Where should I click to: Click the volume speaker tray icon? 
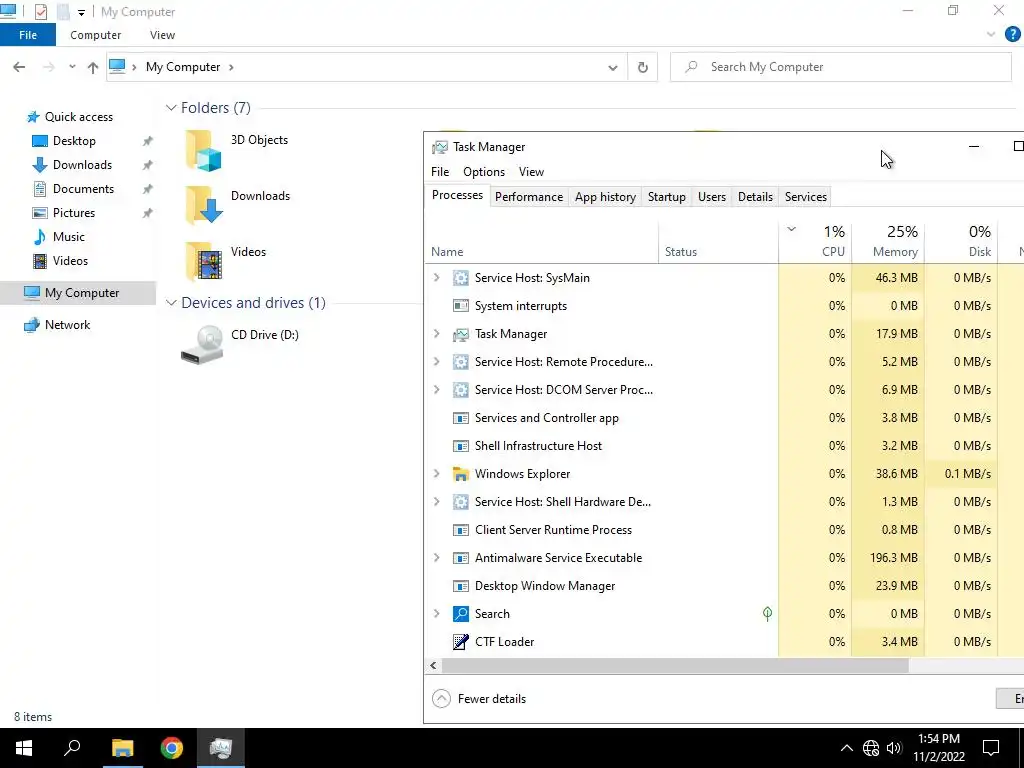(x=894, y=748)
